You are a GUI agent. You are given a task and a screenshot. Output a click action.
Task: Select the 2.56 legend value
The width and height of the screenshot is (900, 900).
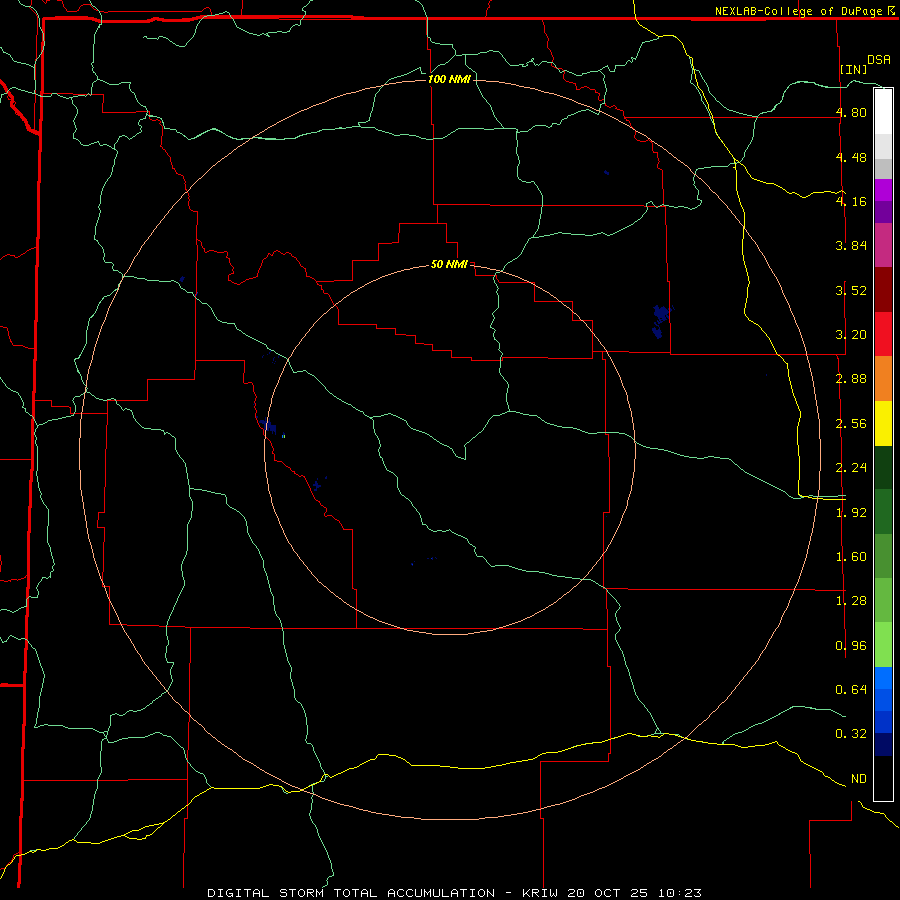(x=851, y=424)
